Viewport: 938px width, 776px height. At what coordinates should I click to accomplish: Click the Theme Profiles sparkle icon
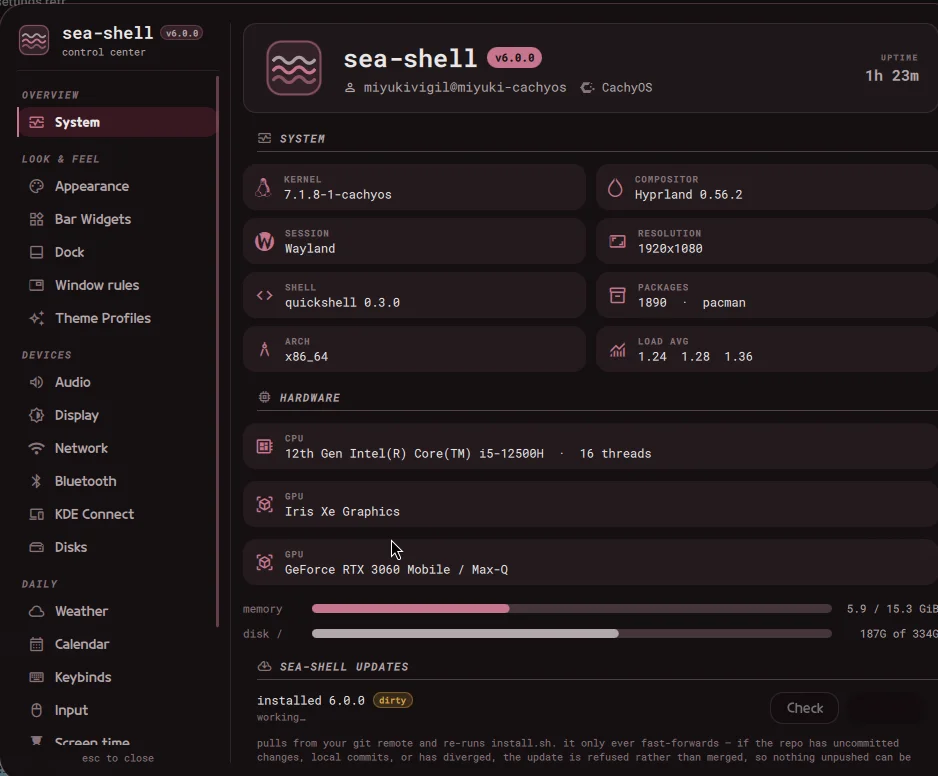click(x=36, y=318)
